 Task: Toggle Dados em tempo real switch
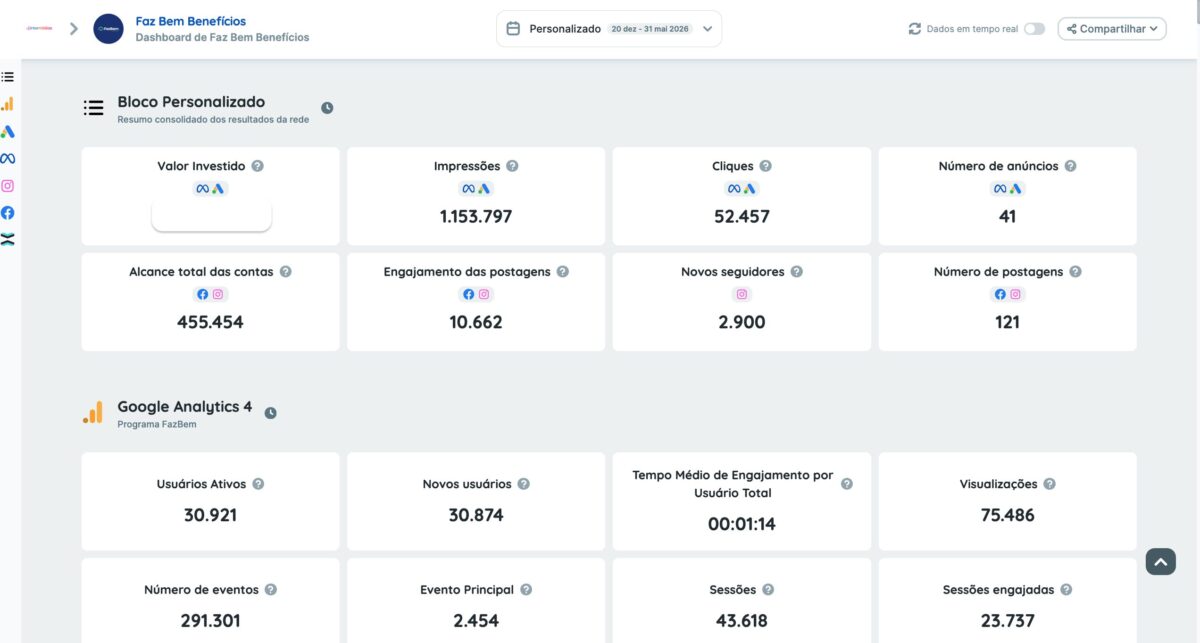1034,29
